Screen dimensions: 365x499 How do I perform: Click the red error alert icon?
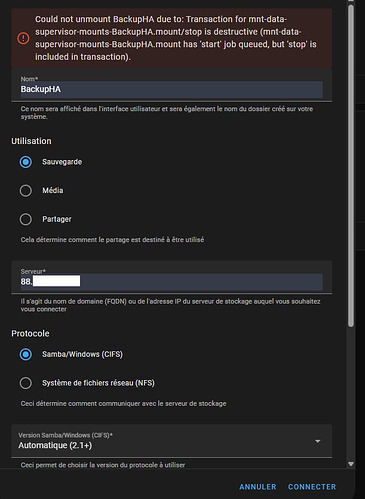23,38
